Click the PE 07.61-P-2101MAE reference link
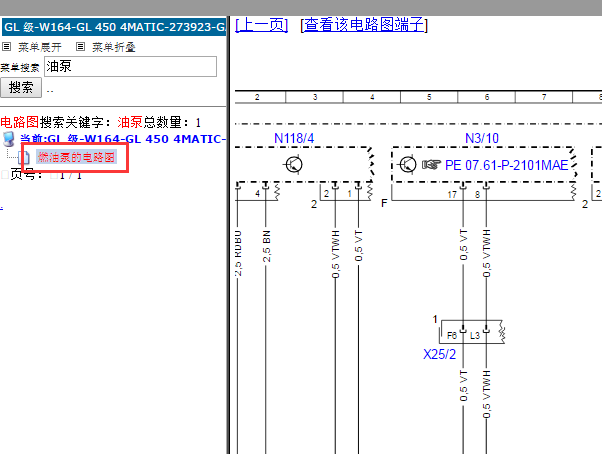 [506, 165]
